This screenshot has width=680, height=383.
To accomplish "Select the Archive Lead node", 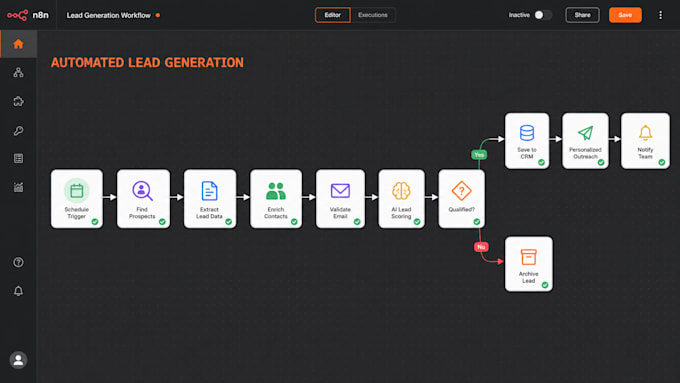I will (x=529, y=264).
